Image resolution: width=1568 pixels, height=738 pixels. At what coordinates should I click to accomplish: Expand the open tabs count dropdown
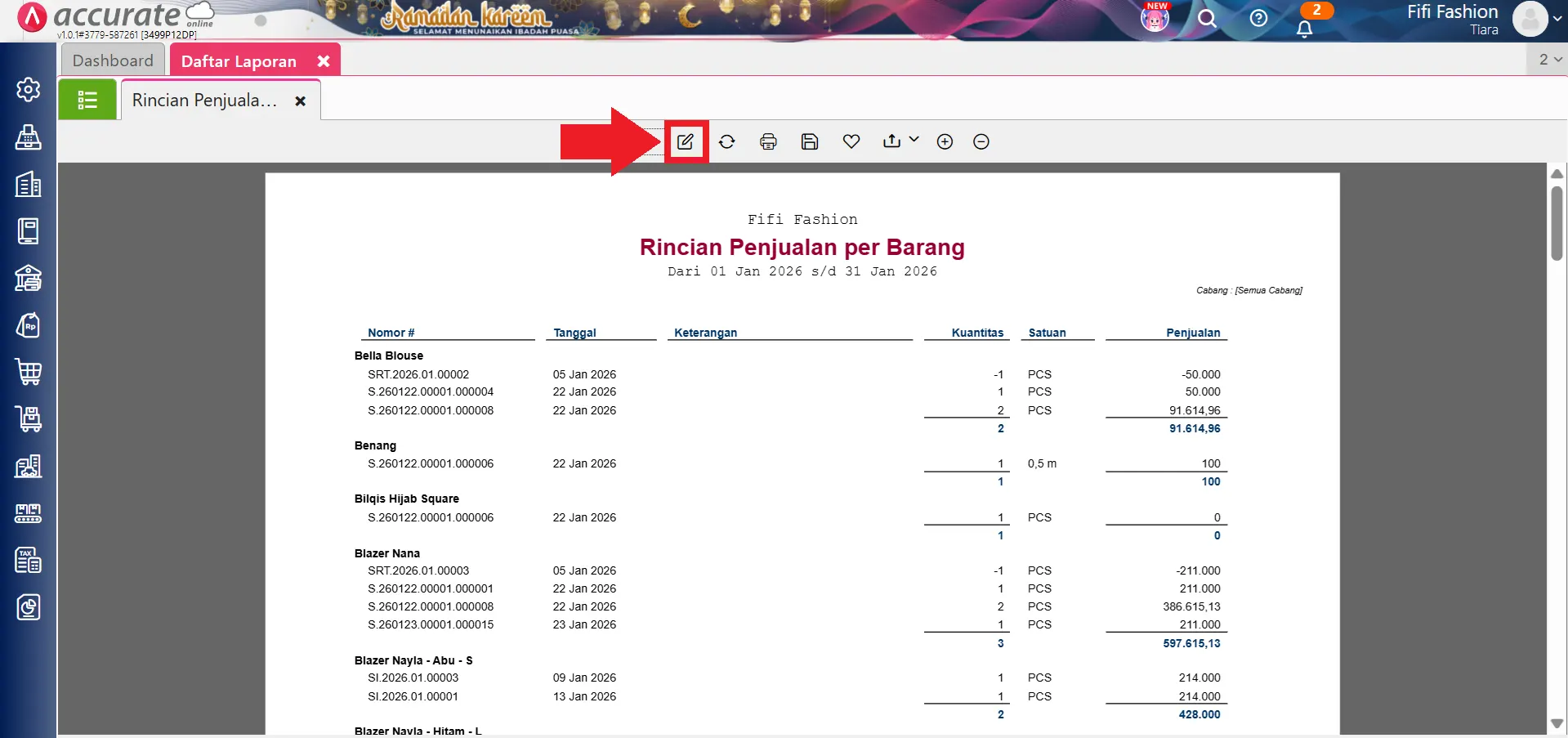(1549, 60)
